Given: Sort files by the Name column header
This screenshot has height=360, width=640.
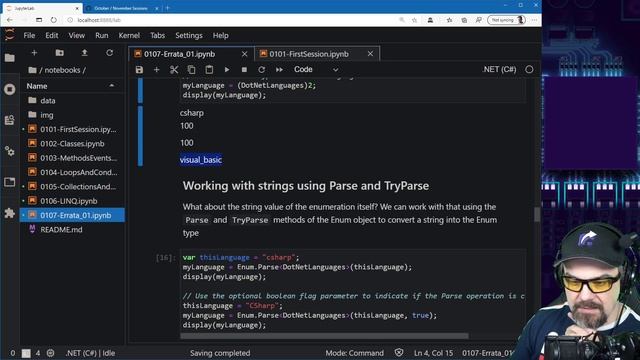Looking at the screenshot, I should click(71, 86).
